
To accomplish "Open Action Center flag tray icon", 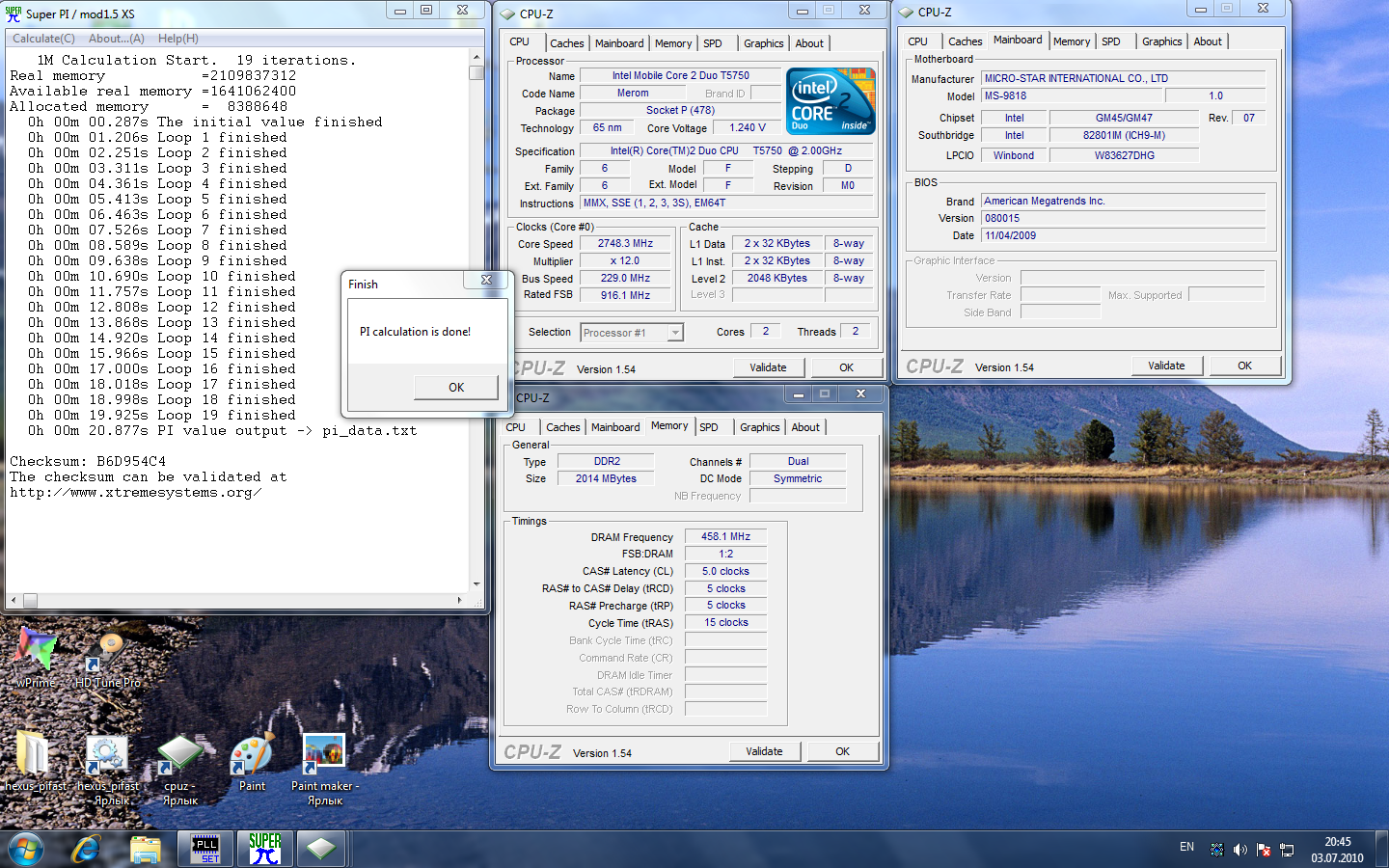I will [x=1264, y=850].
